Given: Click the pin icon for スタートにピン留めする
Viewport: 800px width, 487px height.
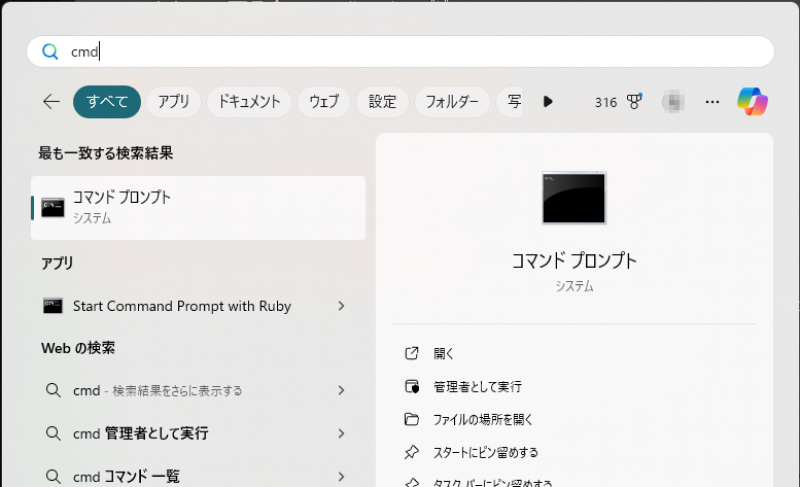Looking at the screenshot, I should tap(411, 452).
